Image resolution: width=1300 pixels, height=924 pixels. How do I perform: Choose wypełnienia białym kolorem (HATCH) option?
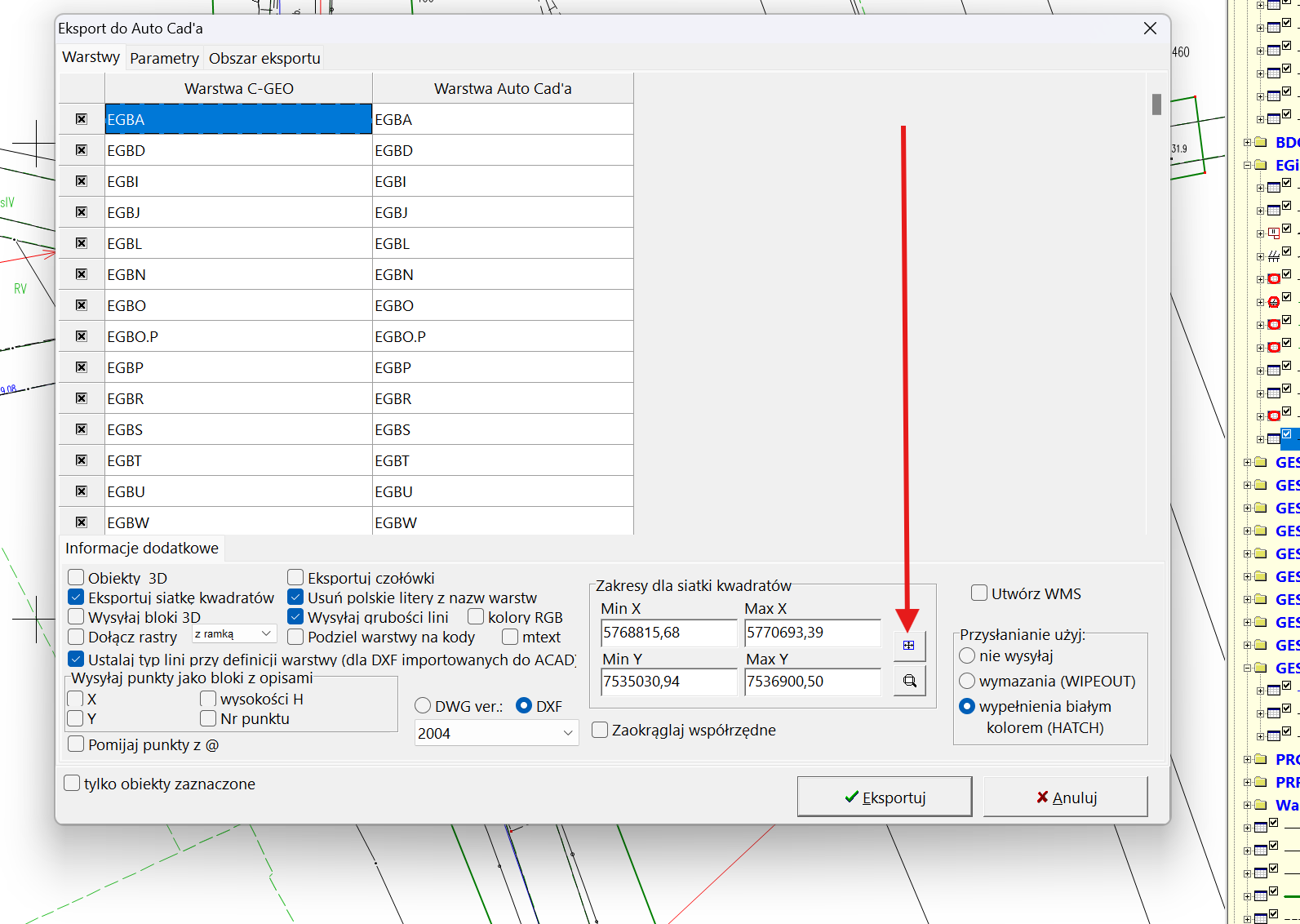(x=967, y=706)
